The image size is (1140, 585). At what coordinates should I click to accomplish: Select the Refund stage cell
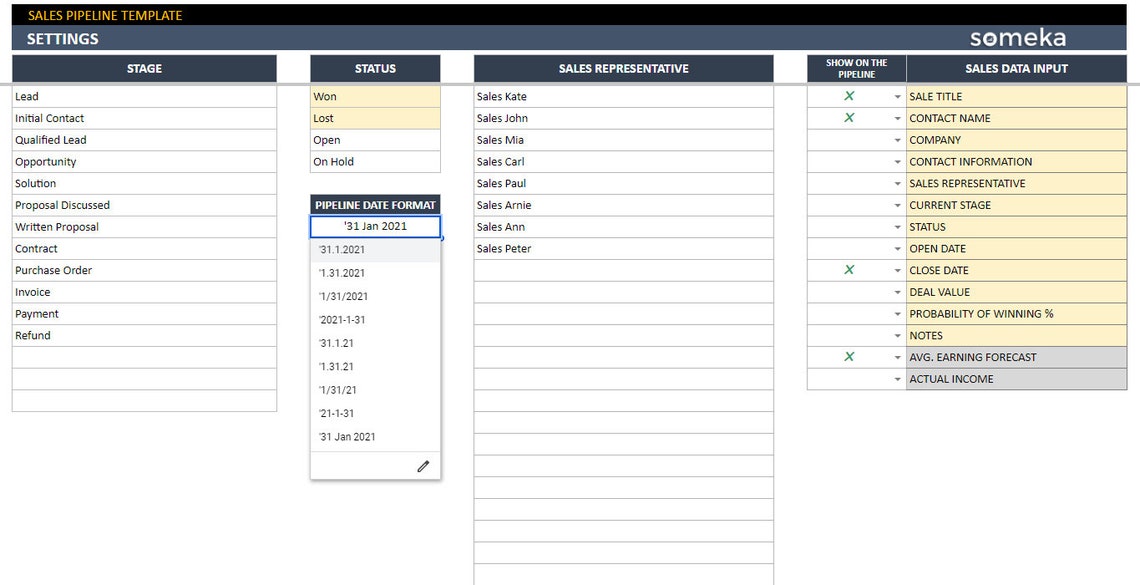coord(143,335)
